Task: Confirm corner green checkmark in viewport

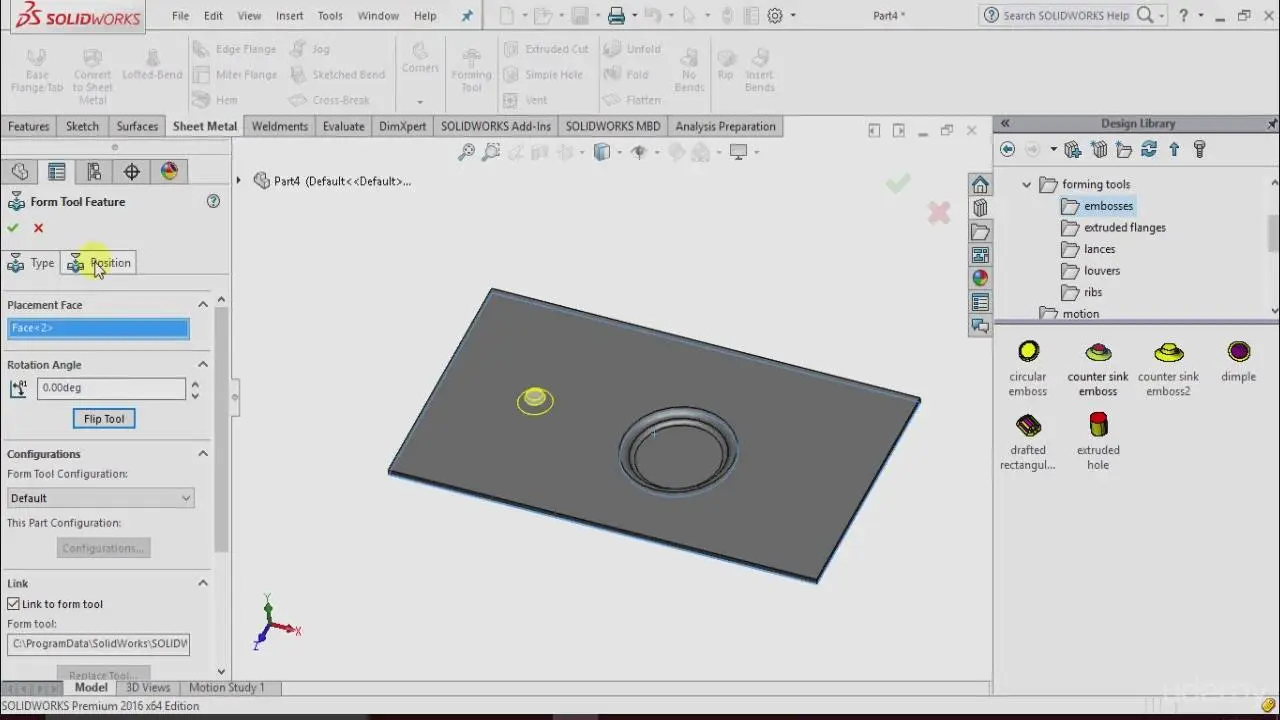Action: click(898, 183)
